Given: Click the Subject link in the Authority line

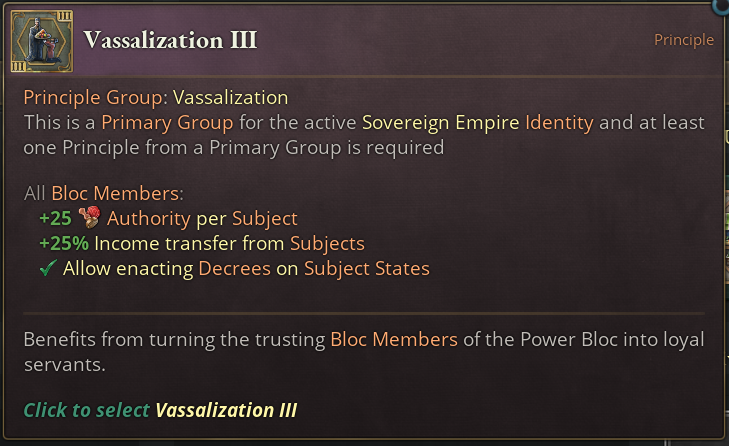Looking at the screenshot, I should 265,218.
